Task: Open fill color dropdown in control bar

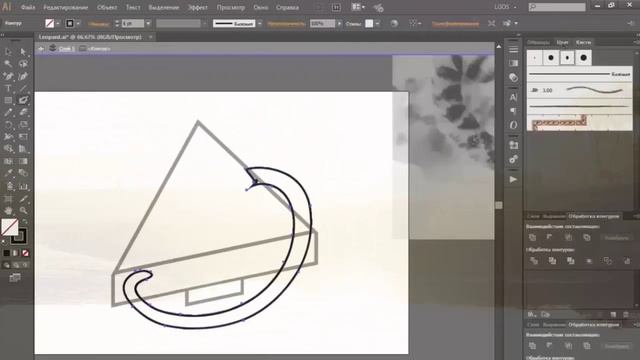Action: click(58, 24)
